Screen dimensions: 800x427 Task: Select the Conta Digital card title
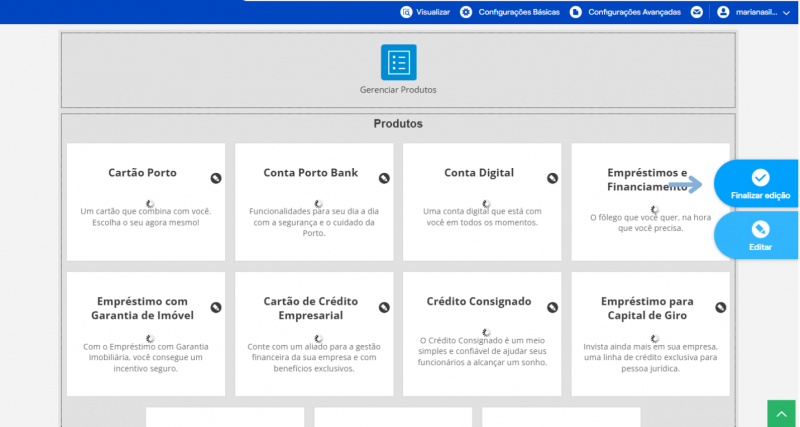(x=479, y=172)
